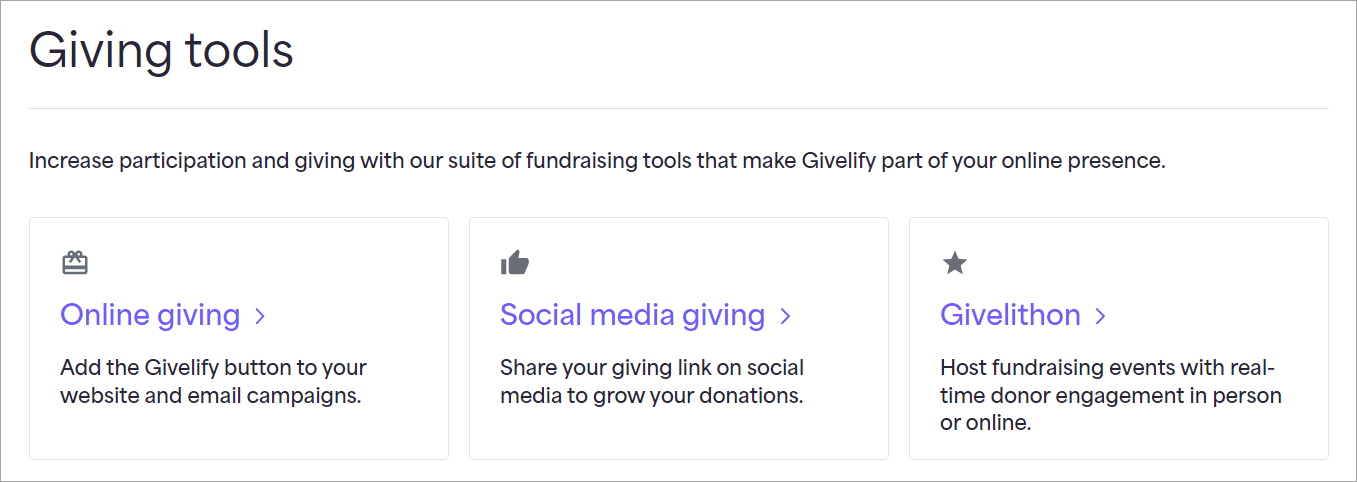Open the Givelithon link

[x=1010, y=315]
